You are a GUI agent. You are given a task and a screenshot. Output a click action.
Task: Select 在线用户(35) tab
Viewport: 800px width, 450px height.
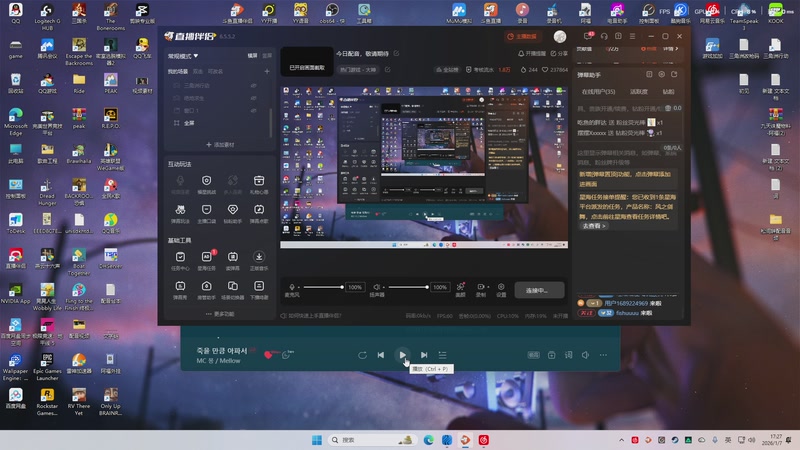598,92
